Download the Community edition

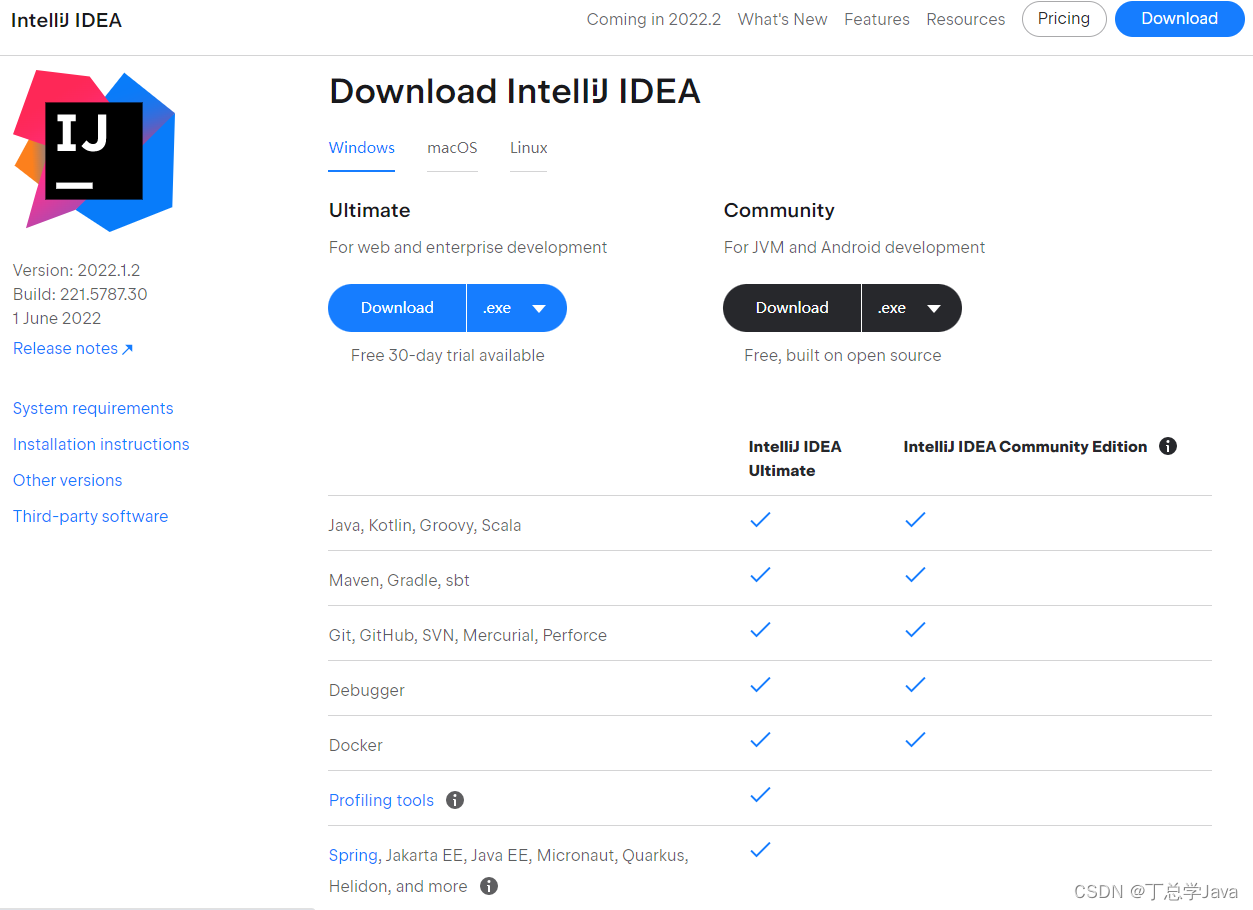[x=792, y=308]
